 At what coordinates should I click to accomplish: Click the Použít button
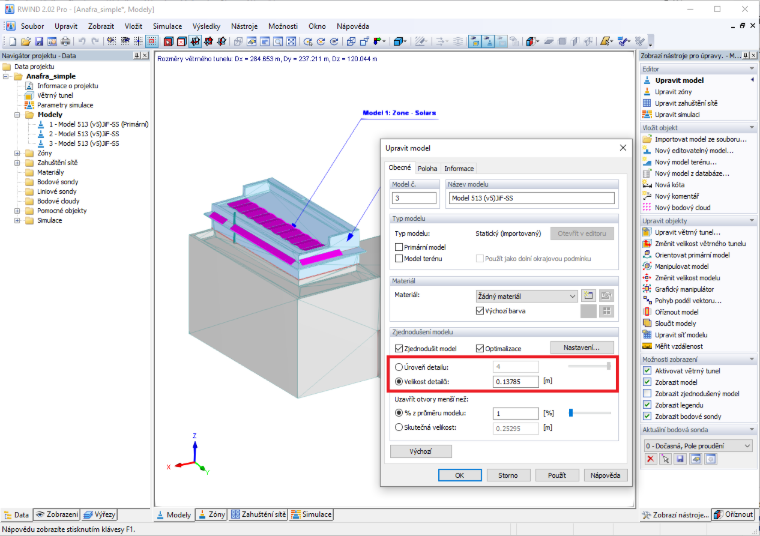tap(557, 475)
